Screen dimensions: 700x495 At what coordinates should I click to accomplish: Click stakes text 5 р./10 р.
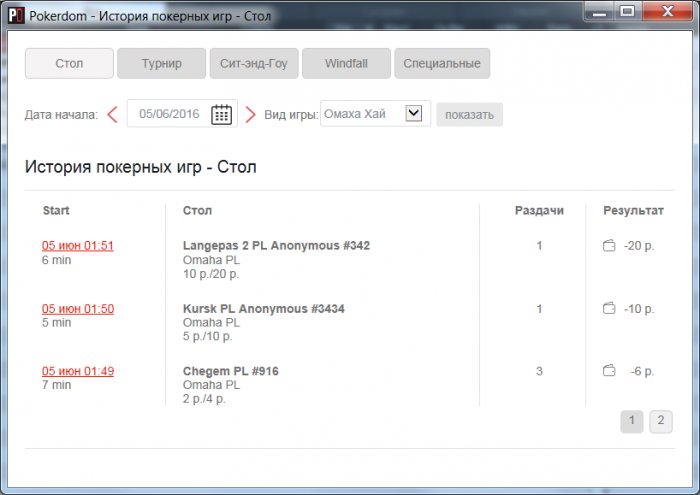[208, 336]
